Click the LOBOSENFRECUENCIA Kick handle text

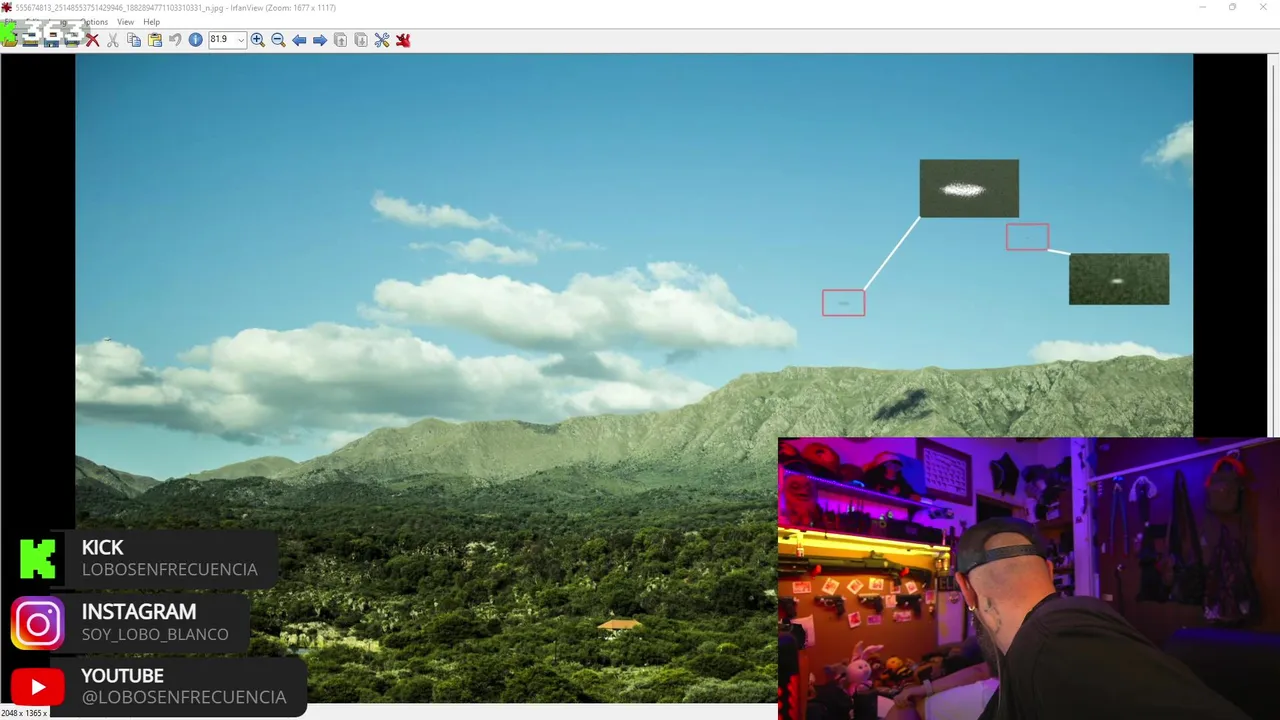[170, 569]
